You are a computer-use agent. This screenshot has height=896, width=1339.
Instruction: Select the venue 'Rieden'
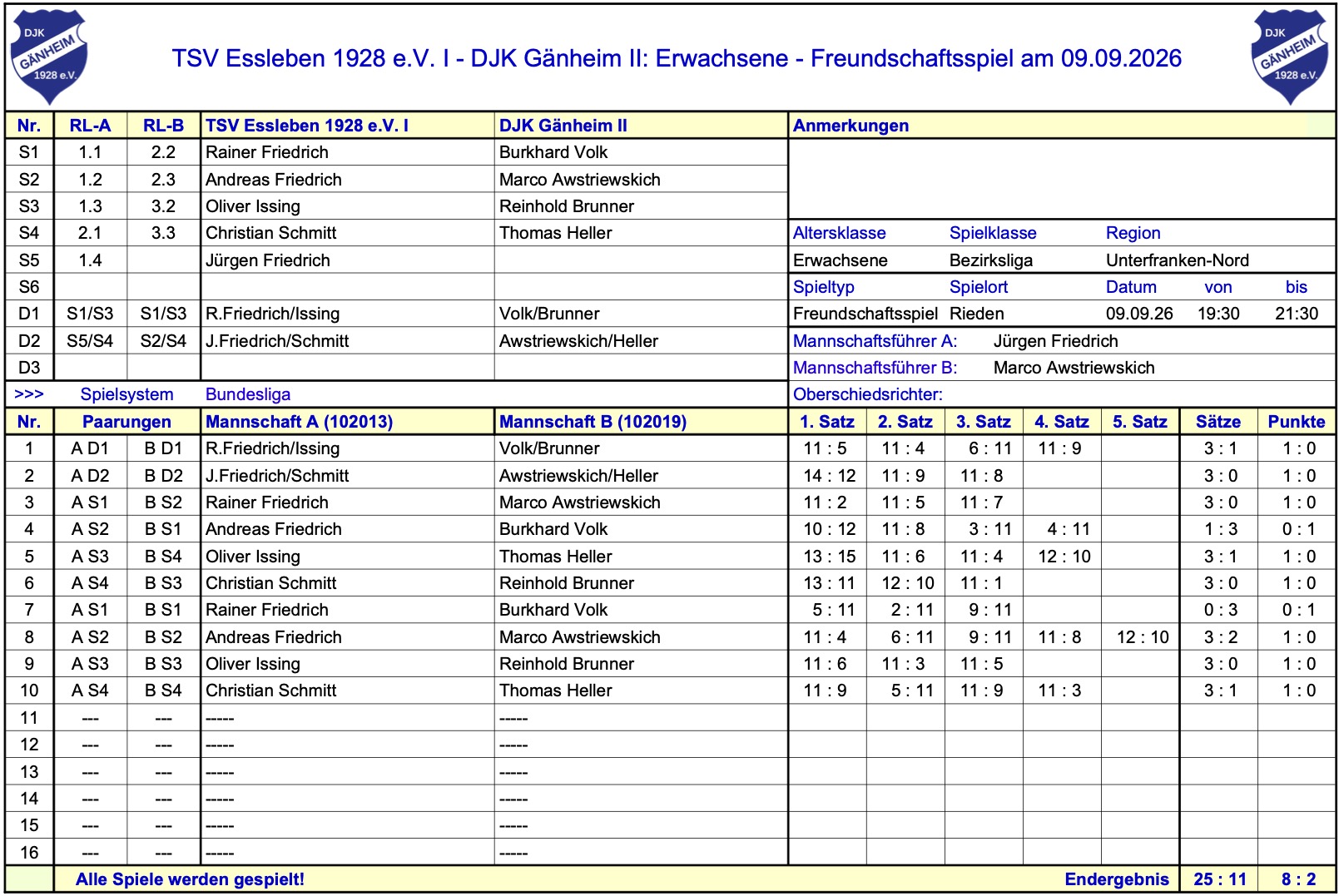tap(977, 314)
